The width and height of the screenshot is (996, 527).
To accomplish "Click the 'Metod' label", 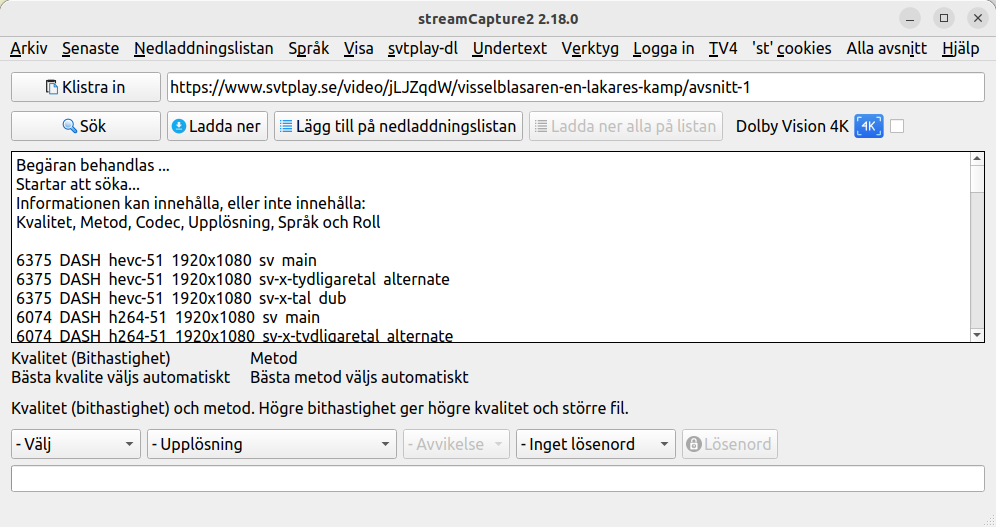I will click(274, 358).
